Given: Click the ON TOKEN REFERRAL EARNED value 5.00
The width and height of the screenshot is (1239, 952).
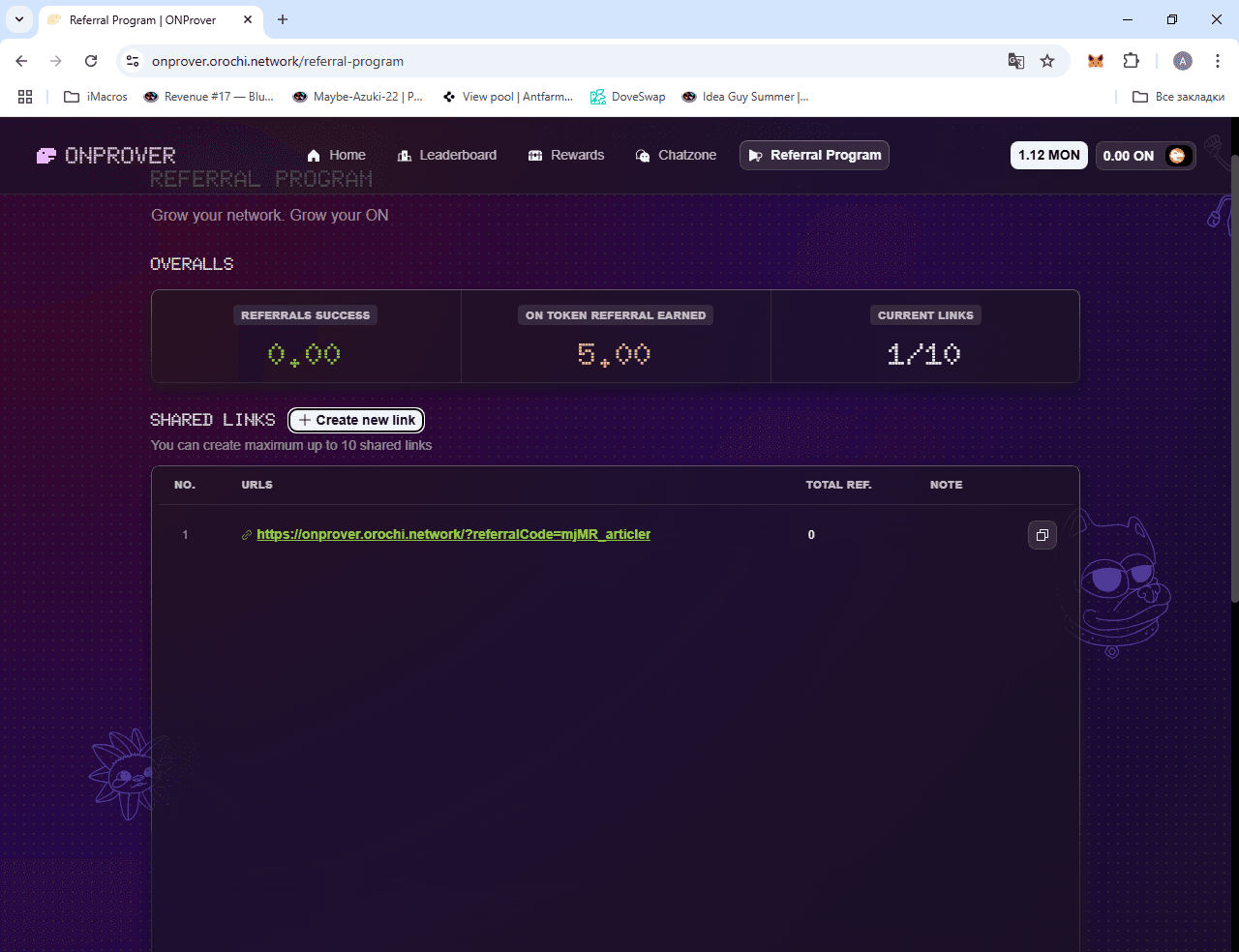Looking at the screenshot, I should (614, 355).
